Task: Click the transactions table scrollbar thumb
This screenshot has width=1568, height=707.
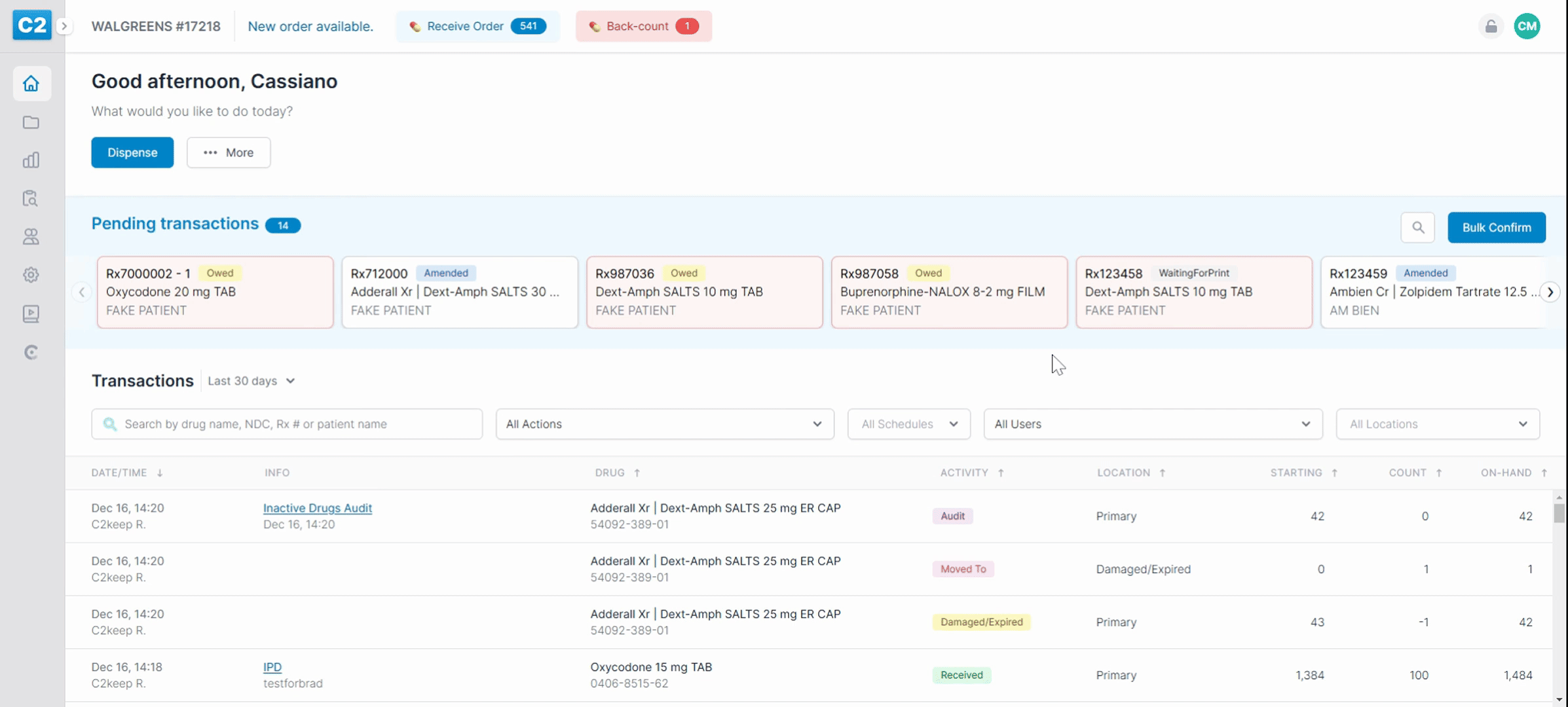Action: (x=1559, y=513)
